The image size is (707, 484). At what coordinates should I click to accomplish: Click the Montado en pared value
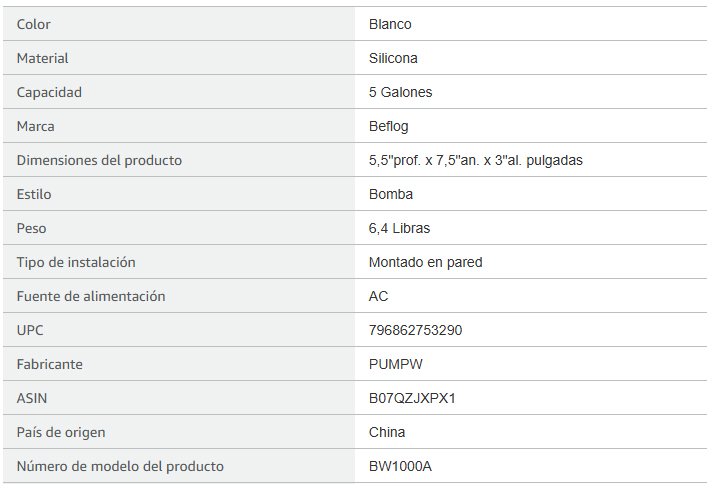(x=426, y=262)
